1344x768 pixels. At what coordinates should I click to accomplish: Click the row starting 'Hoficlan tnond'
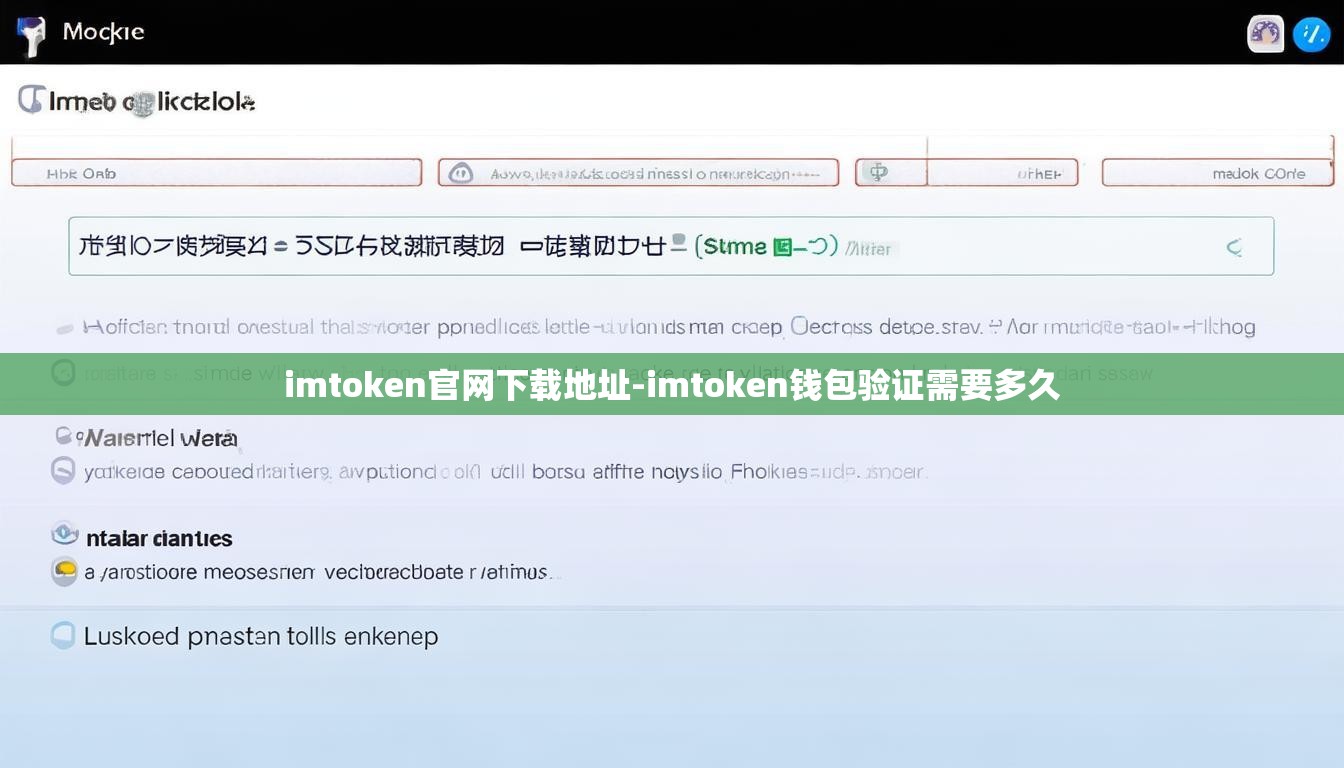668,327
